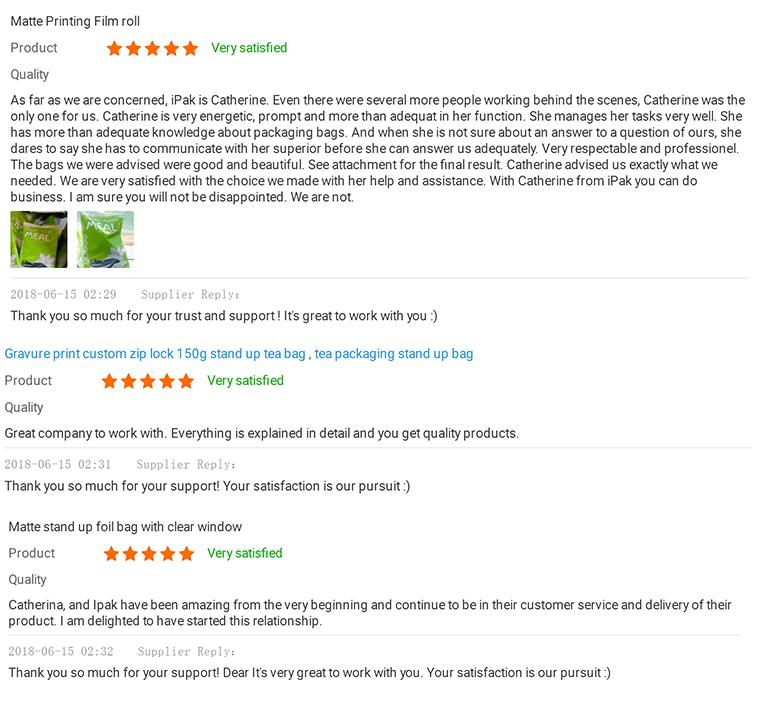Click the 2018-06-15 02:32 timestamp
The height and width of the screenshot is (702, 764).
(62, 651)
